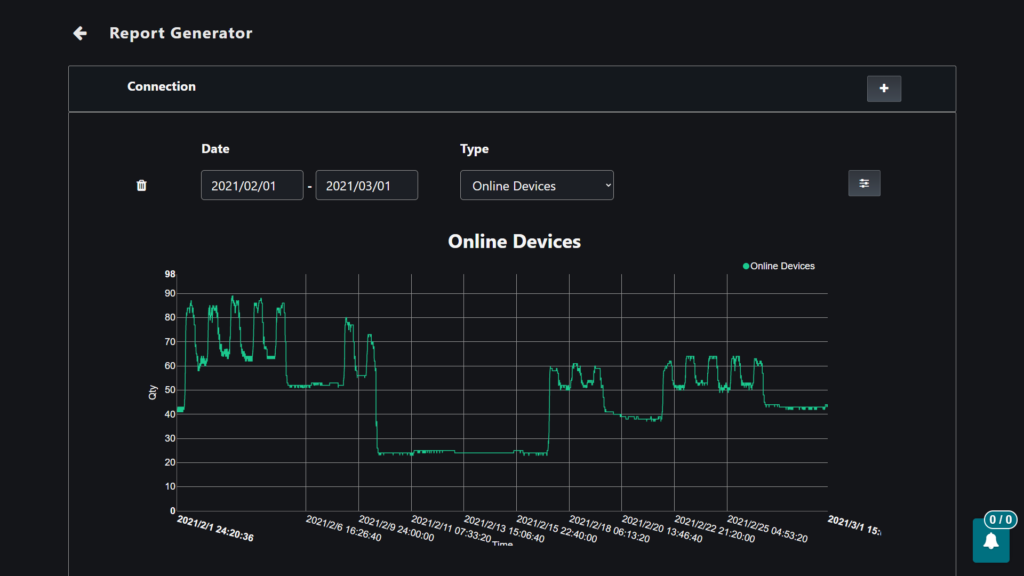Open notifications bell icon

click(x=991, y=541)
